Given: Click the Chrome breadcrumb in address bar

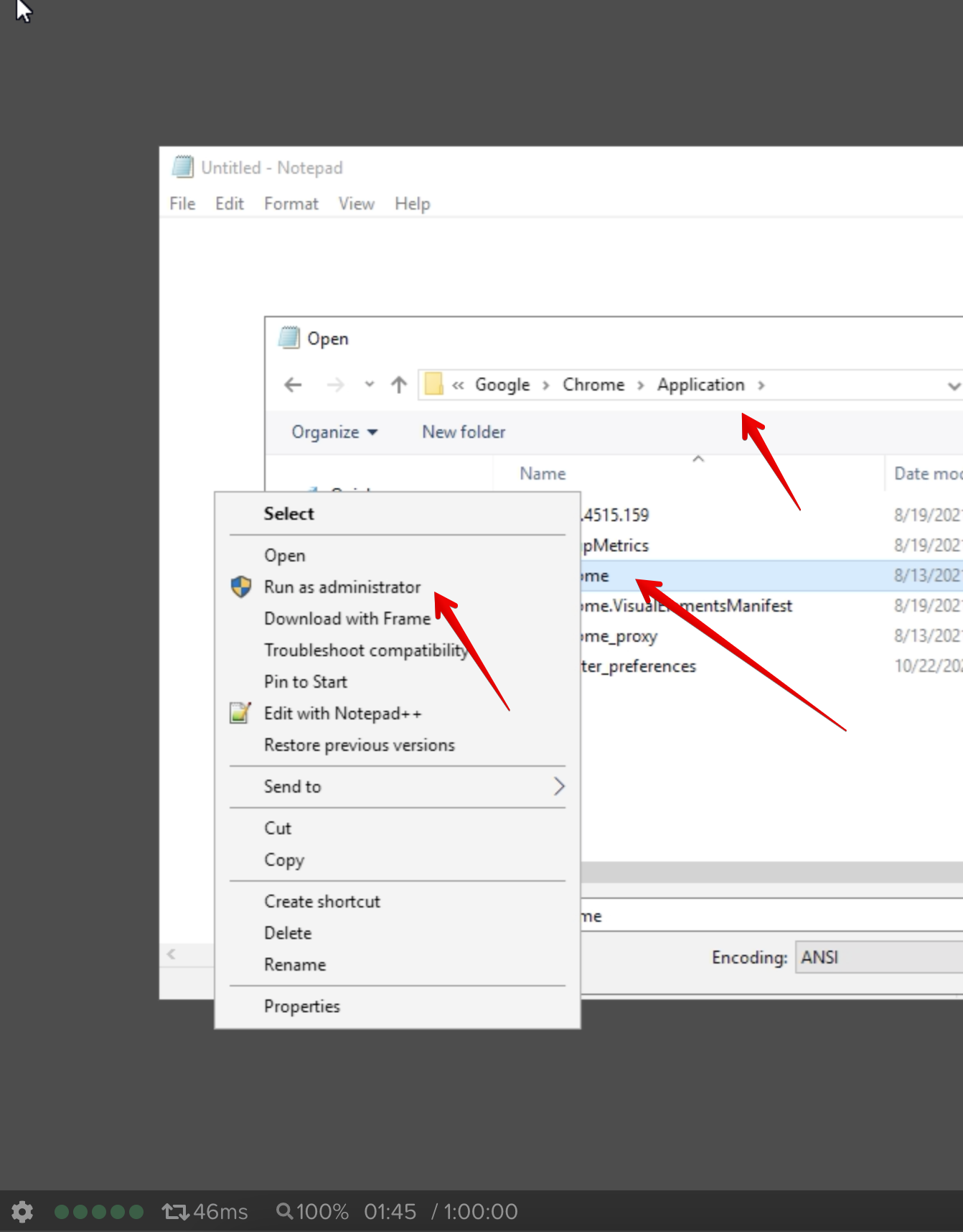Looking at the screenshot, I should pos(593,385).
